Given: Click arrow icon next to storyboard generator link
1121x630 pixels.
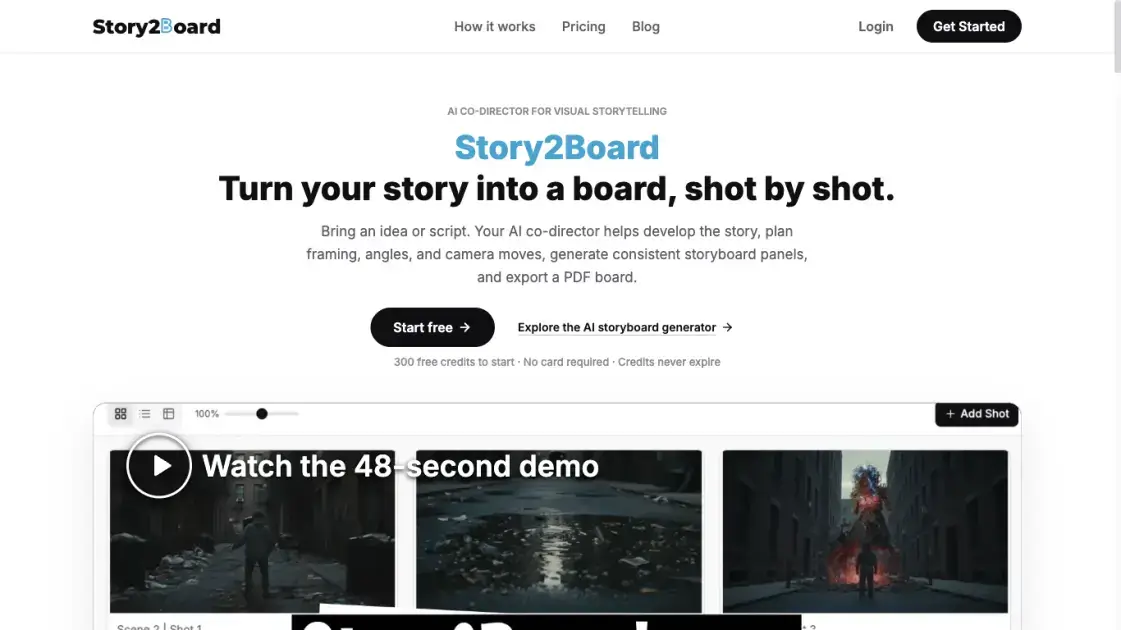Looking at the screenshot, I should [727, 328].
